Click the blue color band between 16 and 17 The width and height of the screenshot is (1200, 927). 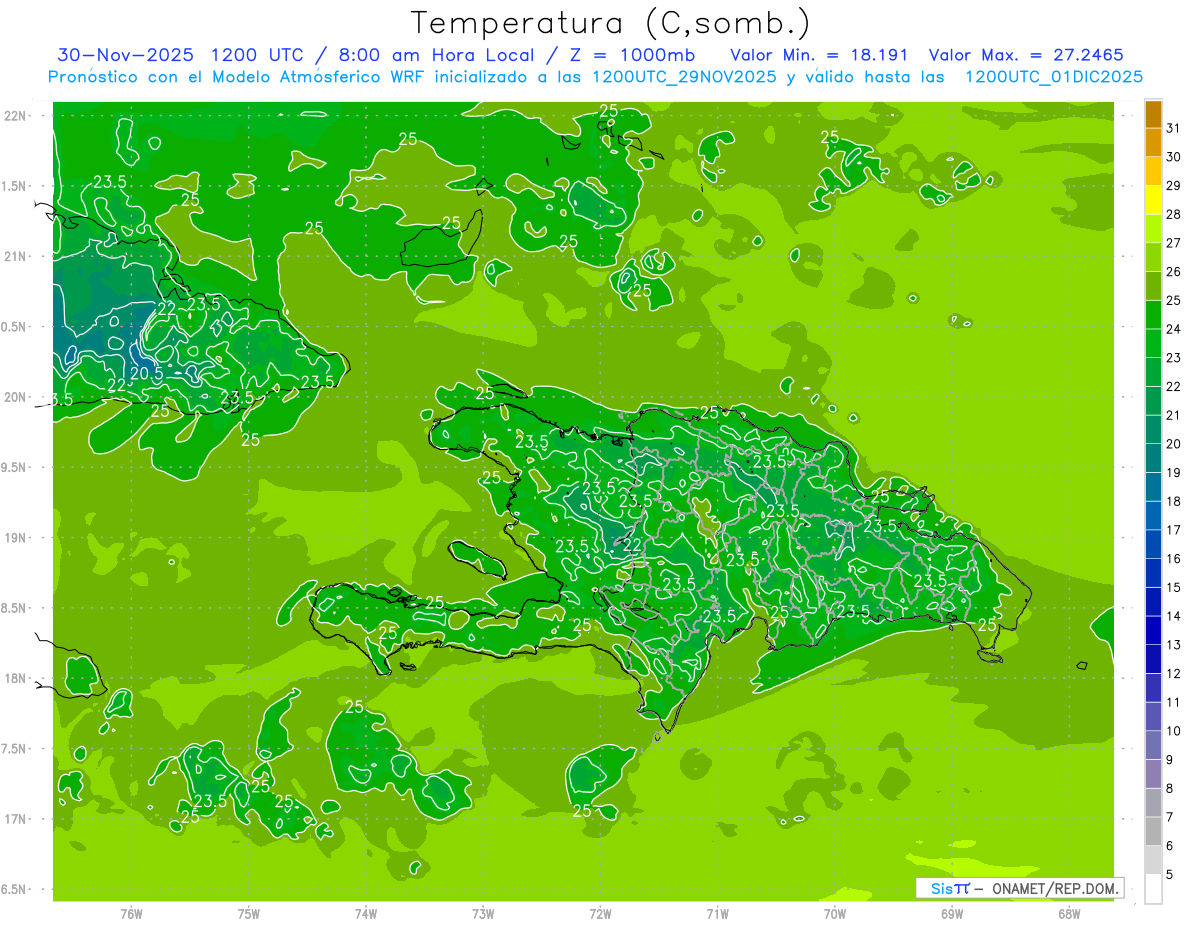[1153, 545]
